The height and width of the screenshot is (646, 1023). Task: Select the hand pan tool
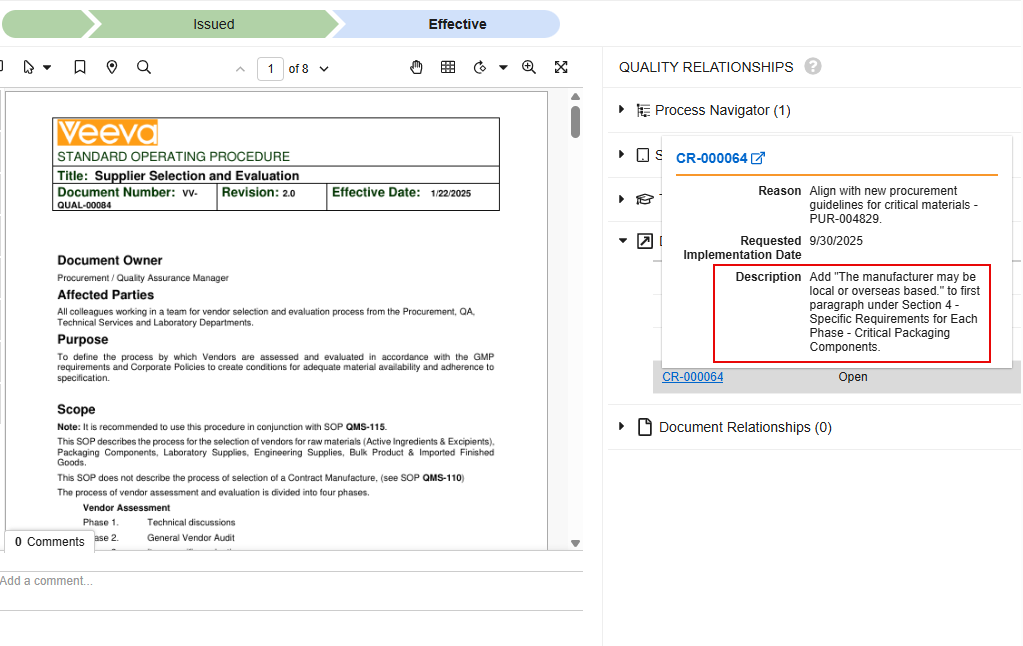[417, 67]
